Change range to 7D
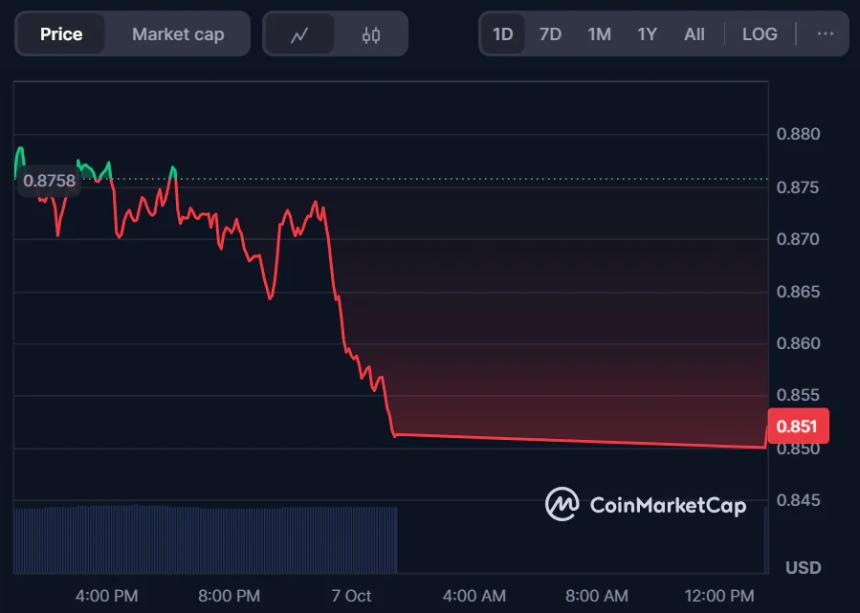Image resolution: width=860 pixels, height=613 pixels. click(550, 34)
